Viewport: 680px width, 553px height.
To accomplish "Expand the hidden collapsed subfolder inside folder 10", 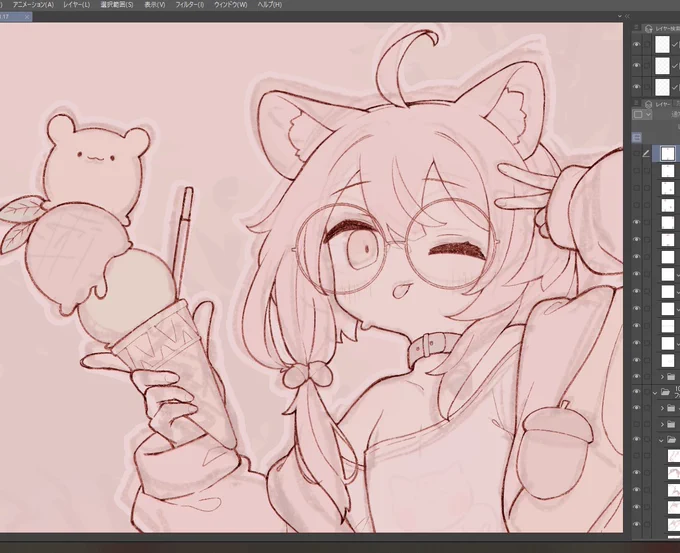I will (x=662, y=424).
